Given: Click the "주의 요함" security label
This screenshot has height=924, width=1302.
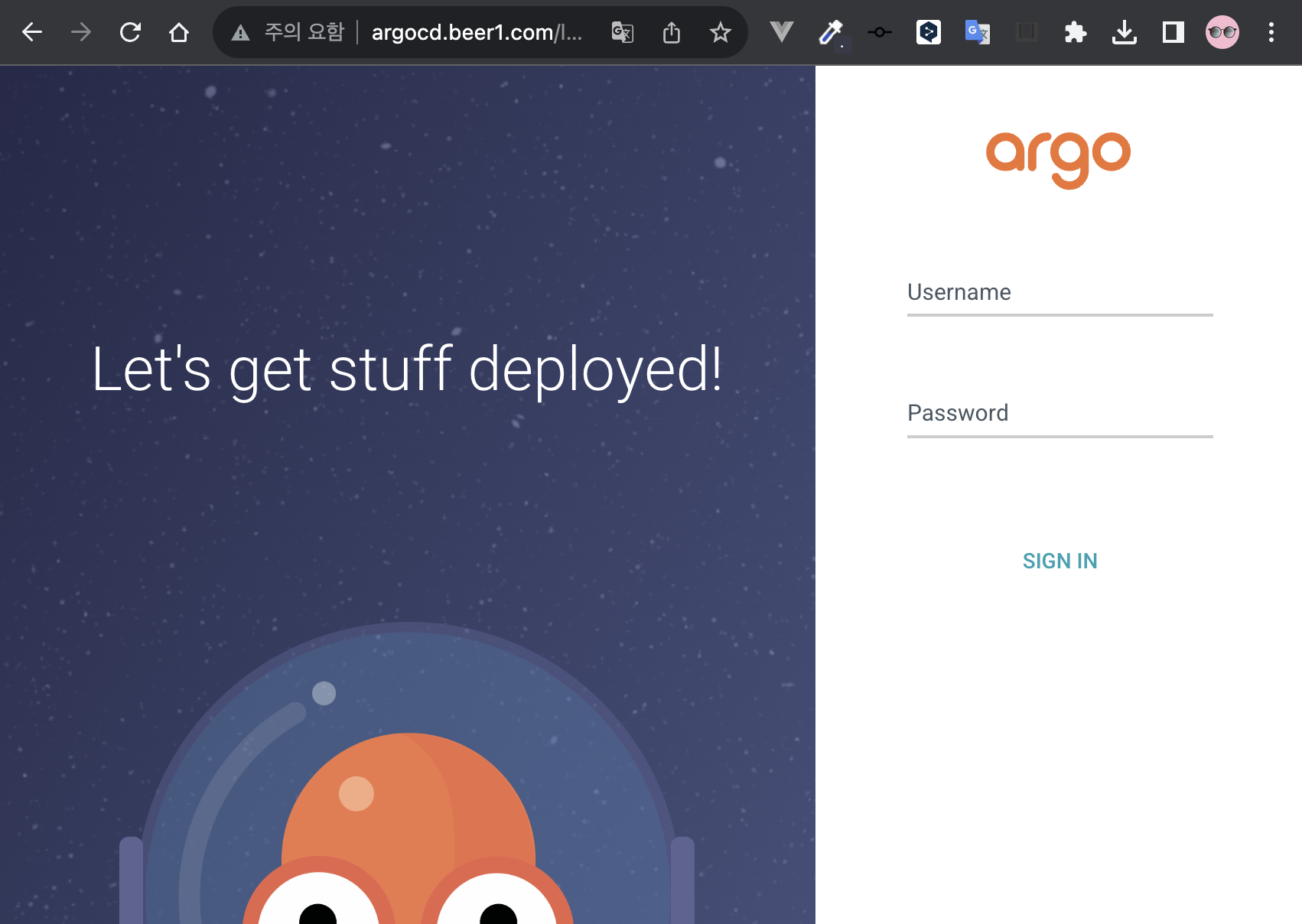Looking at the screenshot, I should [x=304, y=32].
